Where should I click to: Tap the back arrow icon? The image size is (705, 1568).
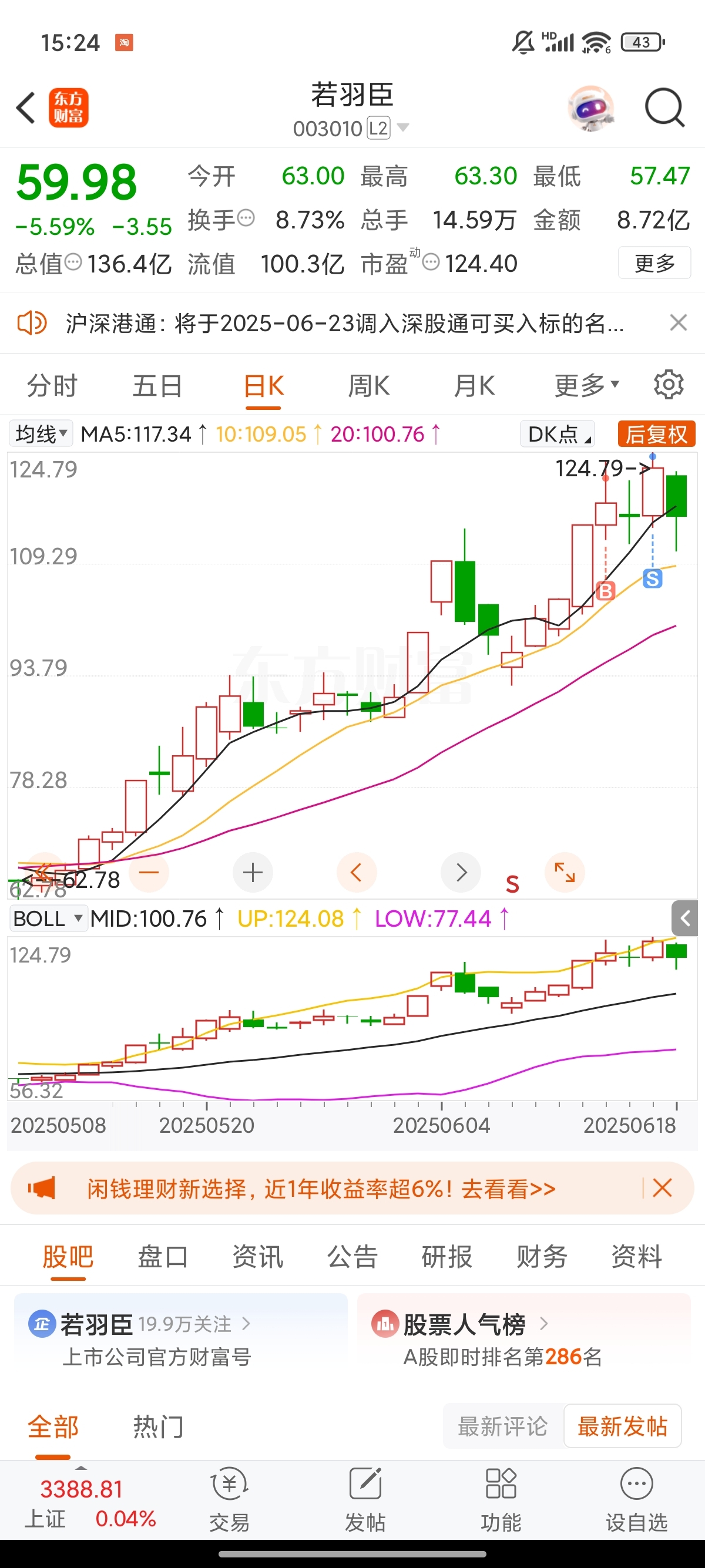tap(26, 107)
